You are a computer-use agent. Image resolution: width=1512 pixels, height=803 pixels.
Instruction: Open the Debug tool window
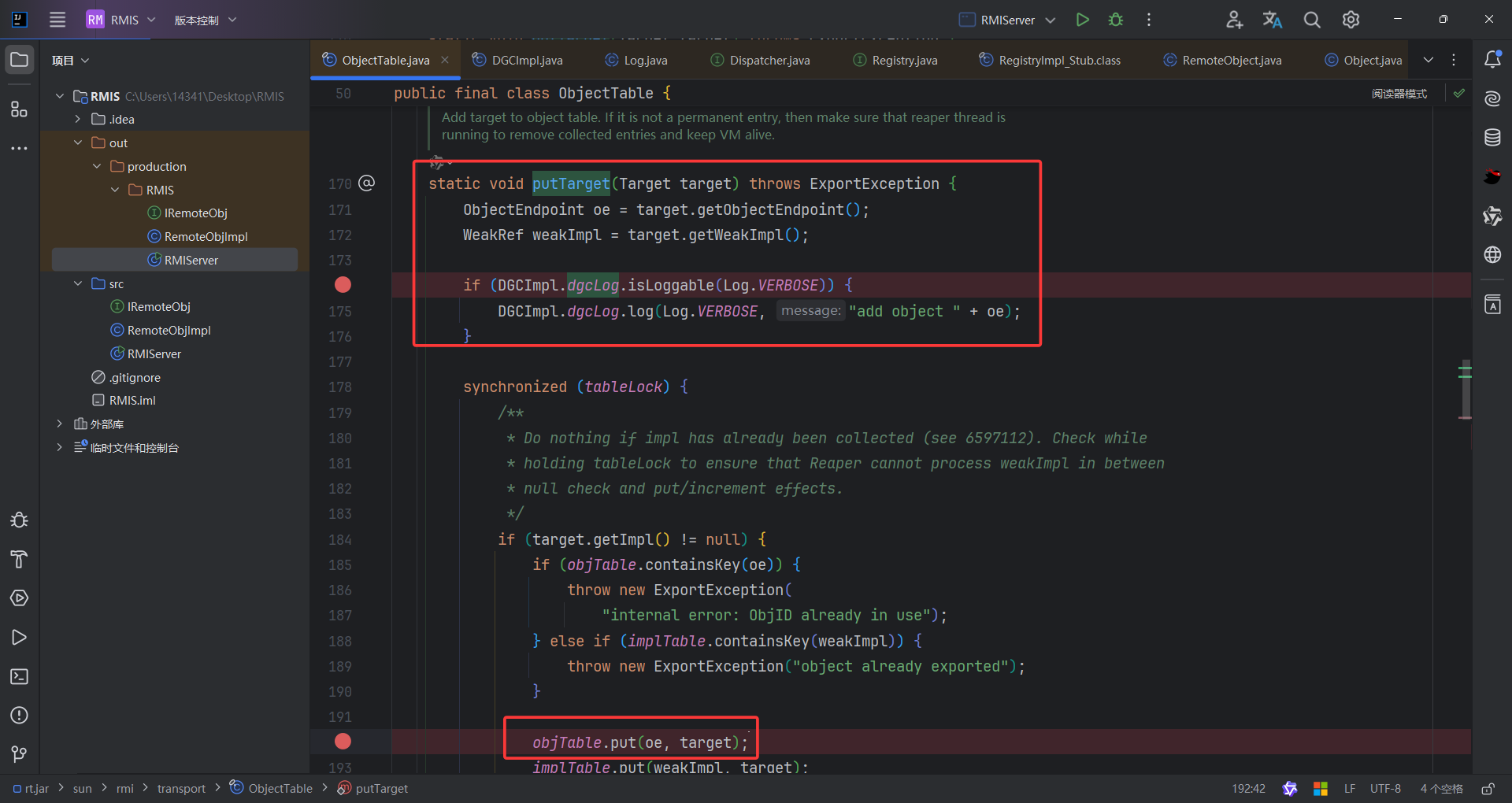tap(19, 520)
